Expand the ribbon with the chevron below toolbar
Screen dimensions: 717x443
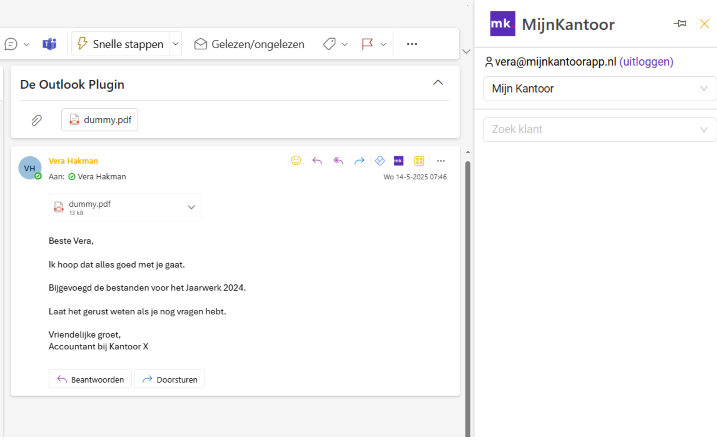466,51
